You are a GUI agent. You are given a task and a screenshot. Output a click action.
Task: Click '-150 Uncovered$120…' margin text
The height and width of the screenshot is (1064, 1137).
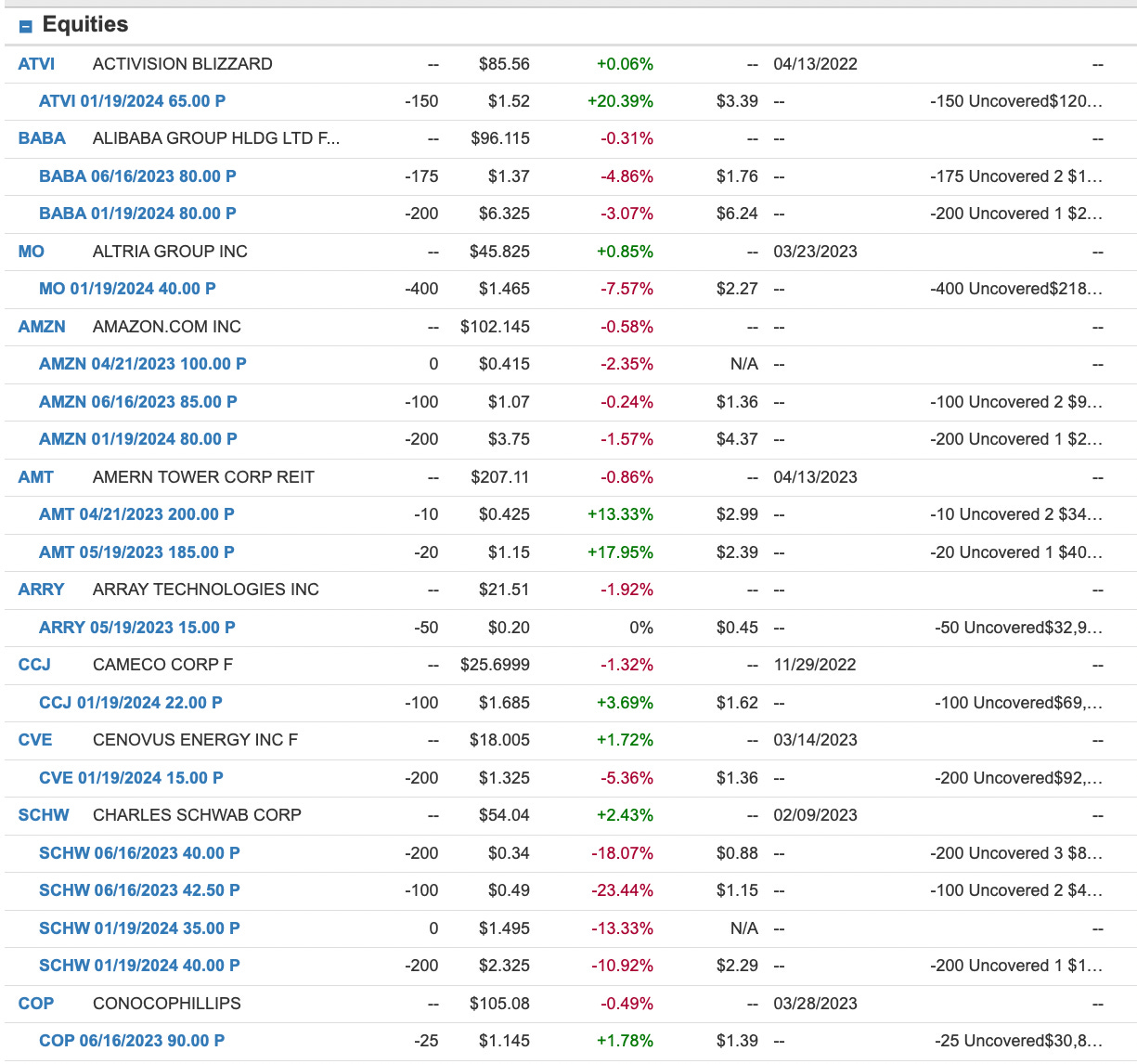1016,101
